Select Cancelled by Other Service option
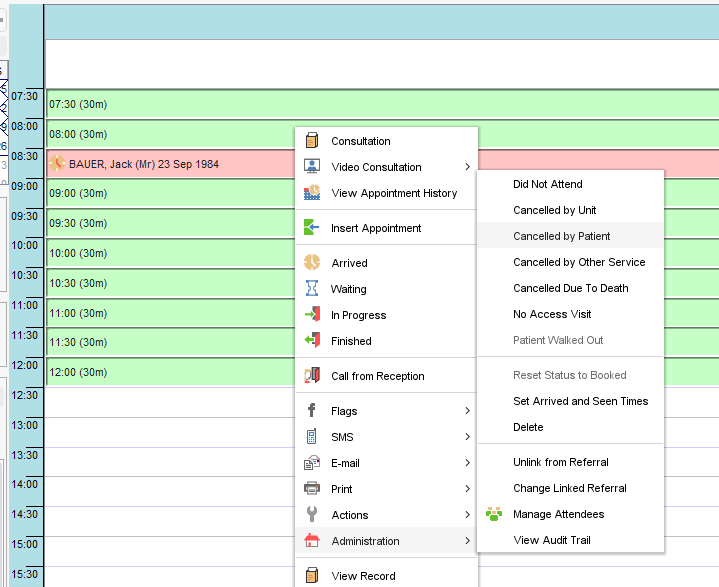The height and width of the screenshot is (587, 719). (570, 262)
